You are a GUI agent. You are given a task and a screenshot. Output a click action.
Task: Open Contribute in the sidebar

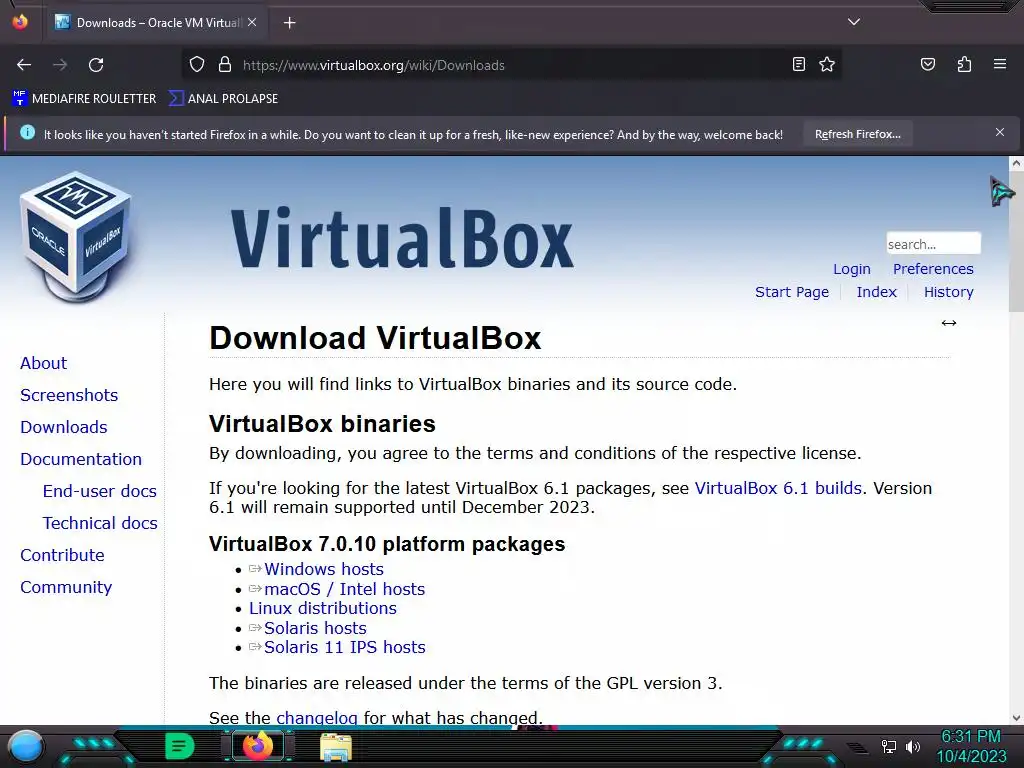pyautogui.click(x=63, y=555)
